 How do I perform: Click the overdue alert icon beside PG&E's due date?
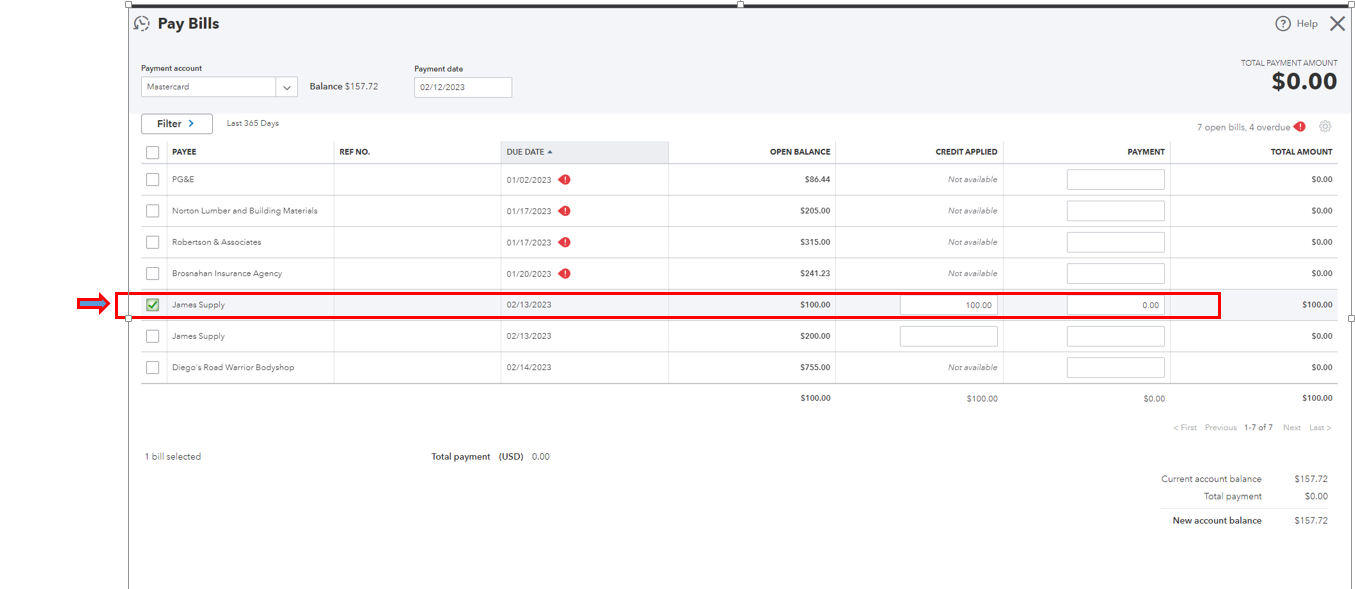point(564,179)
